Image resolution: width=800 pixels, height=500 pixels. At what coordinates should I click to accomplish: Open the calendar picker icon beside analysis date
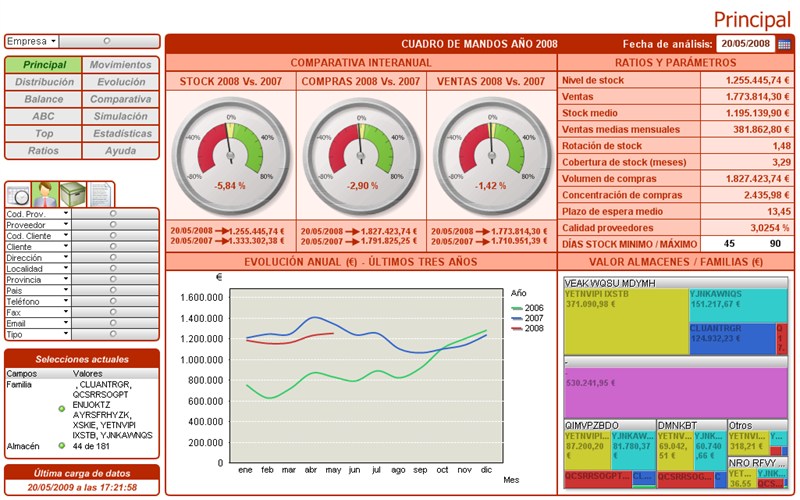point(784,44)
